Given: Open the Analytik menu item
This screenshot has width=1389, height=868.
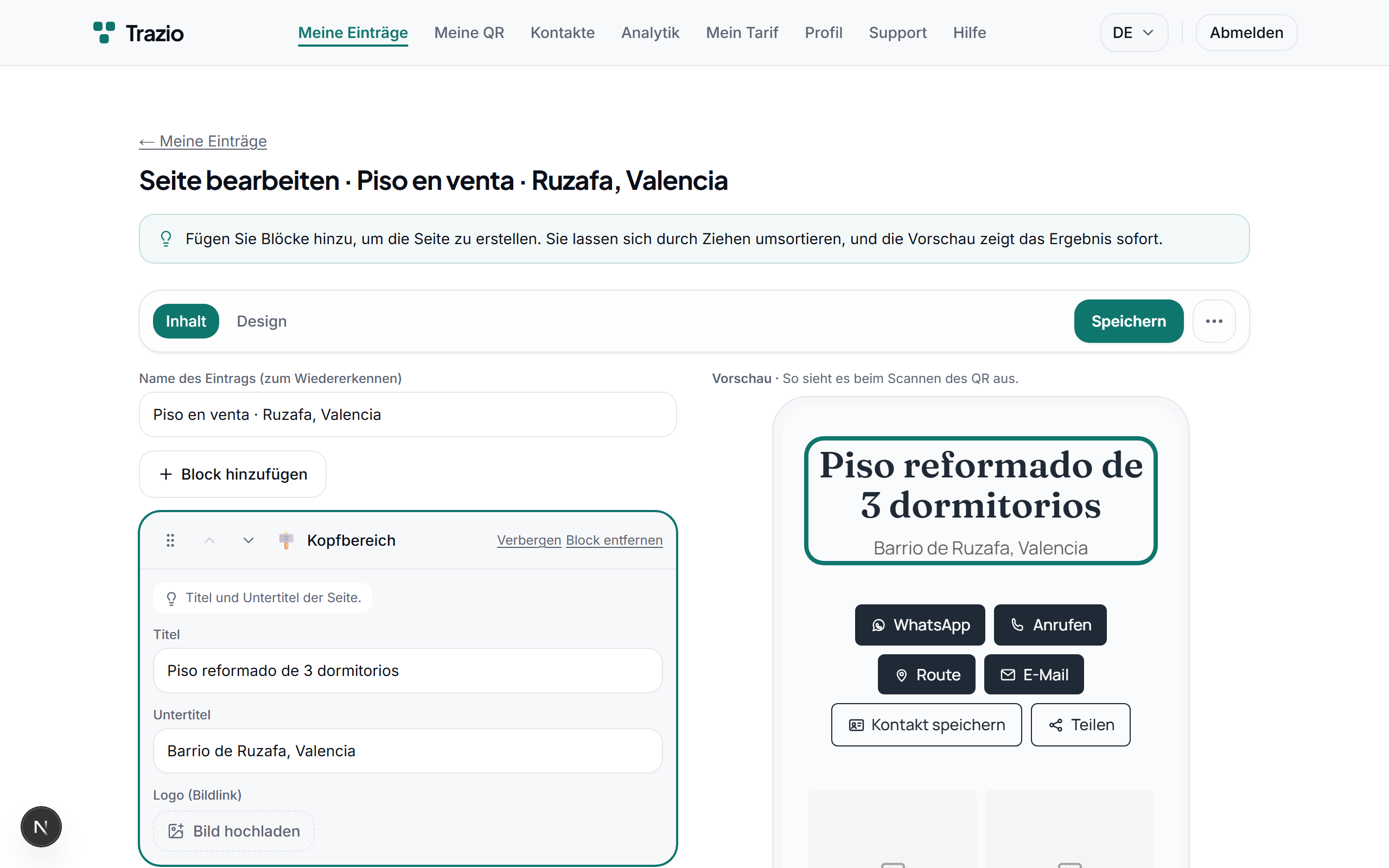Looking at the screenshot, I should [x=649, y=33].
